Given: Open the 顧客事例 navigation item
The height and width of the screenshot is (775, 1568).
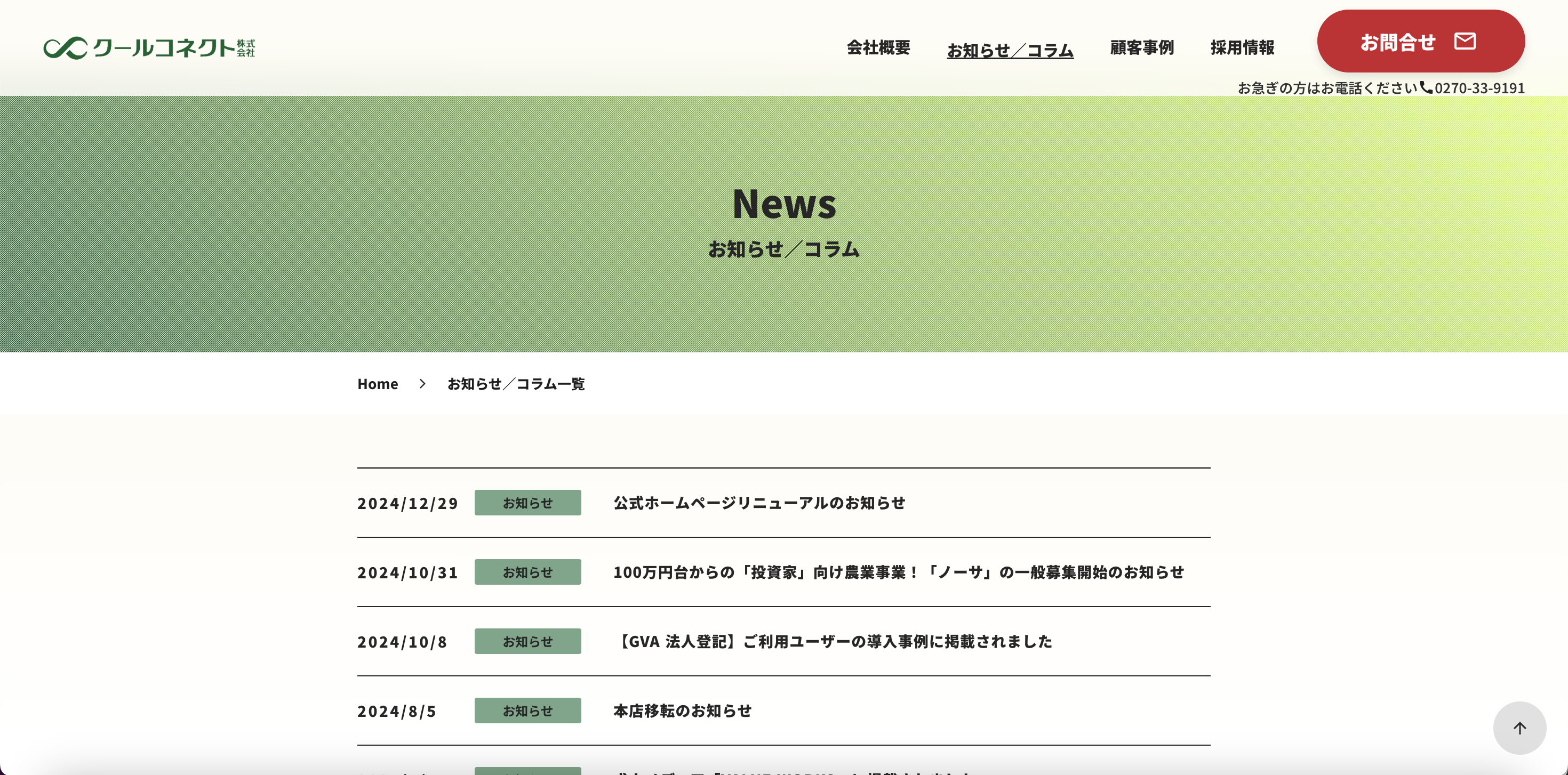Looking at the screenshot, I should (x=1141, y=47).
